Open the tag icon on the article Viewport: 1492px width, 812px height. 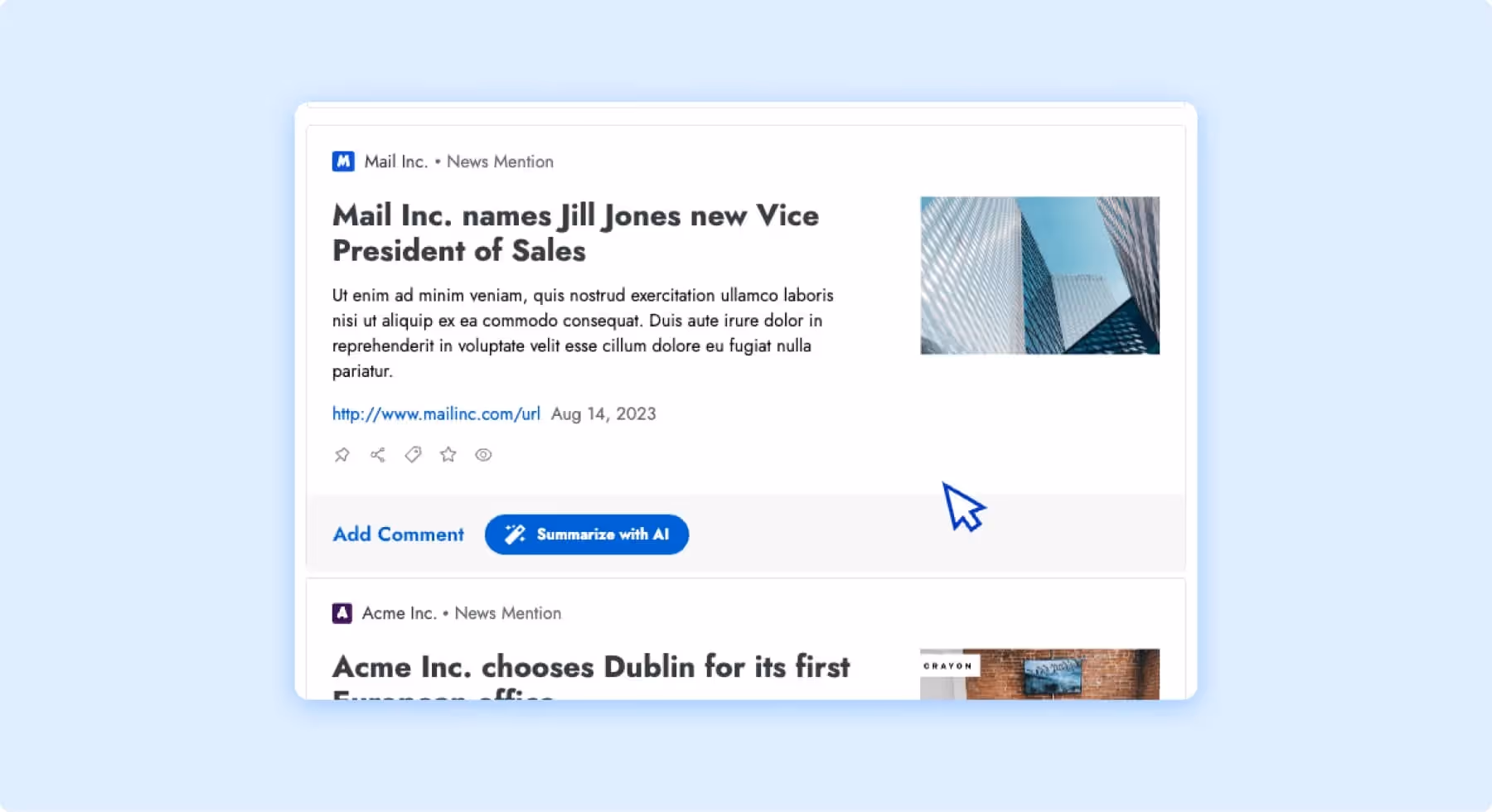tap(413, 454)
